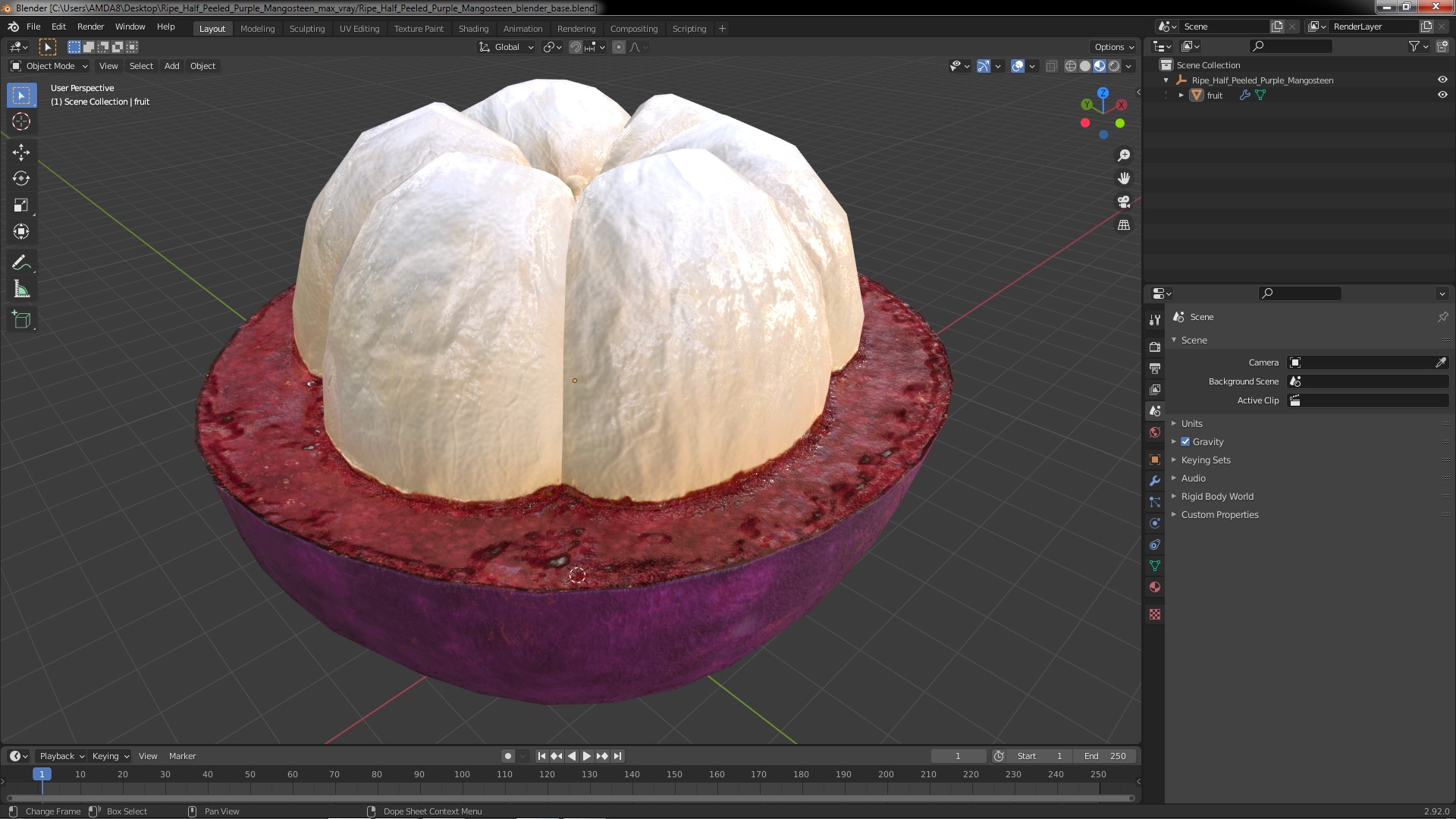Viewport: 1456px width, 819px height.
Task: Open Texture properties checker tab
Action: (x=1155, y=614)
